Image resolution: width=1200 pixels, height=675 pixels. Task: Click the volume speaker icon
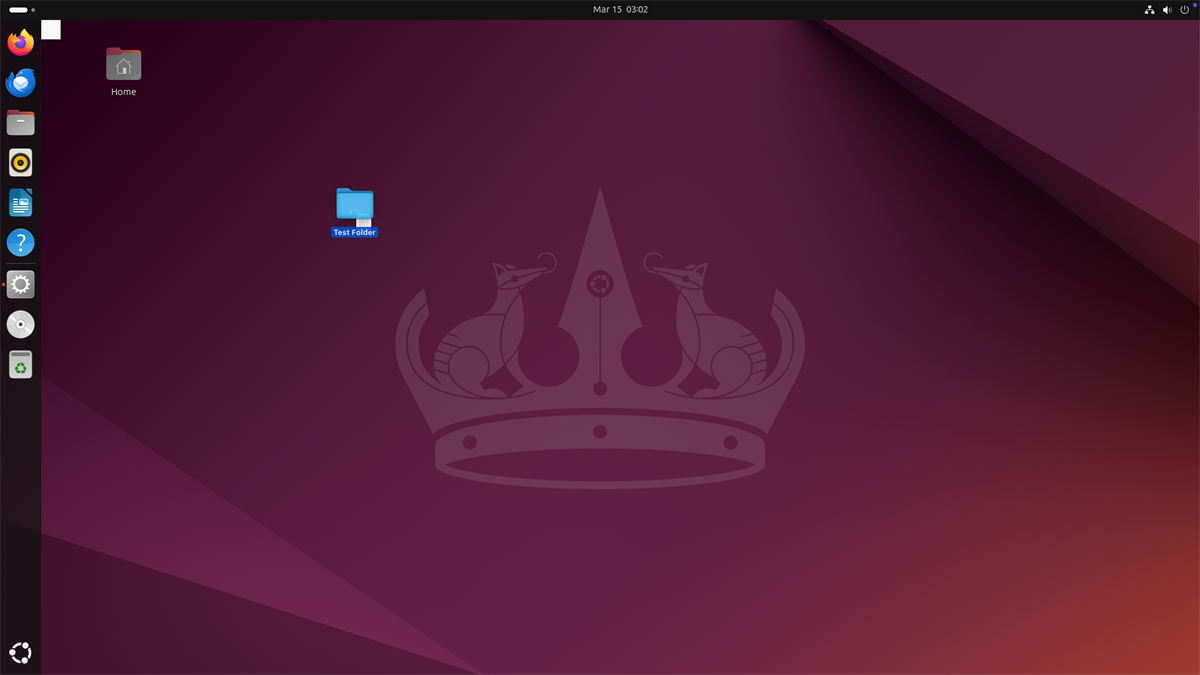point(1167,9)
